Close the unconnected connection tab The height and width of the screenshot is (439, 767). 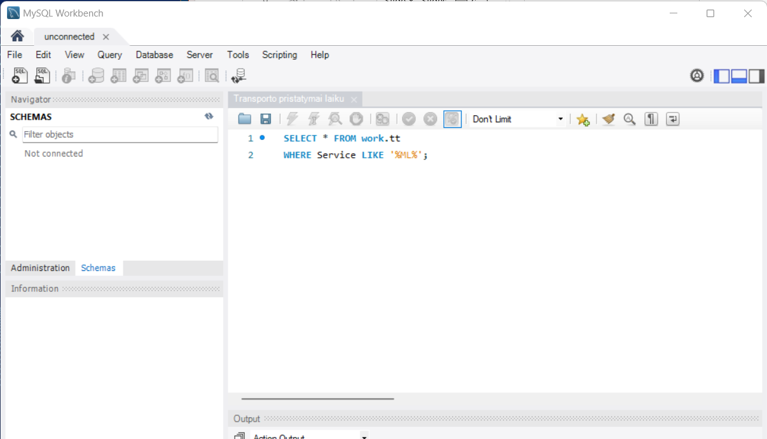click(x=106, y=37)
